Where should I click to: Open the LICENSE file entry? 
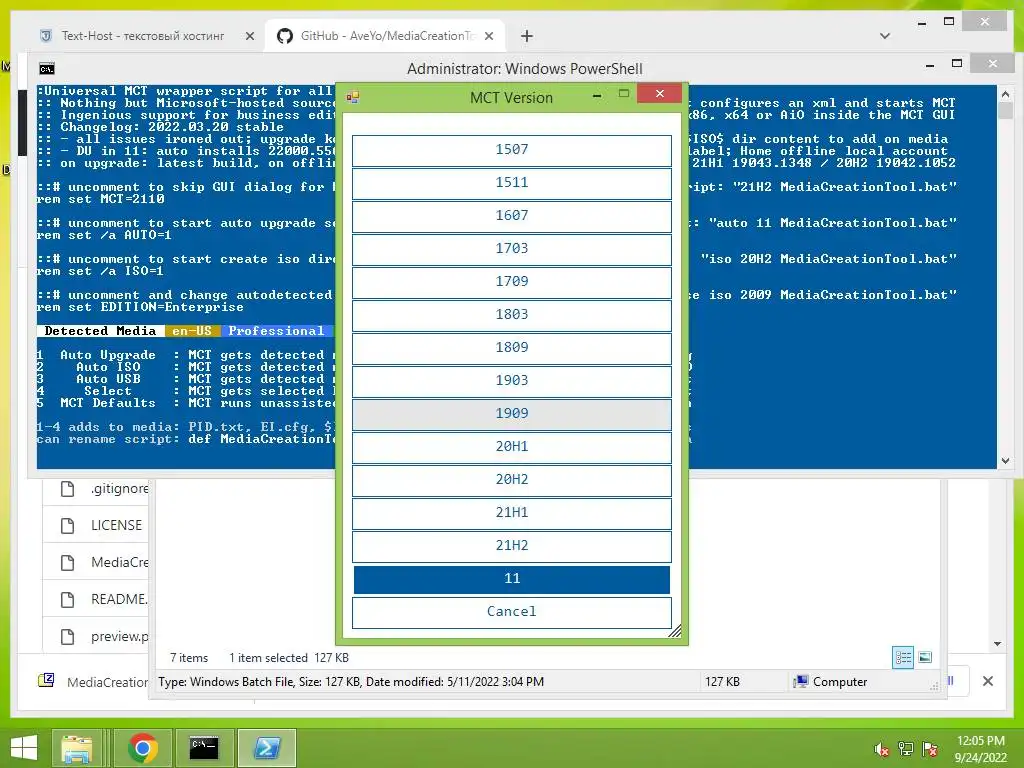(x=116, y=525)
